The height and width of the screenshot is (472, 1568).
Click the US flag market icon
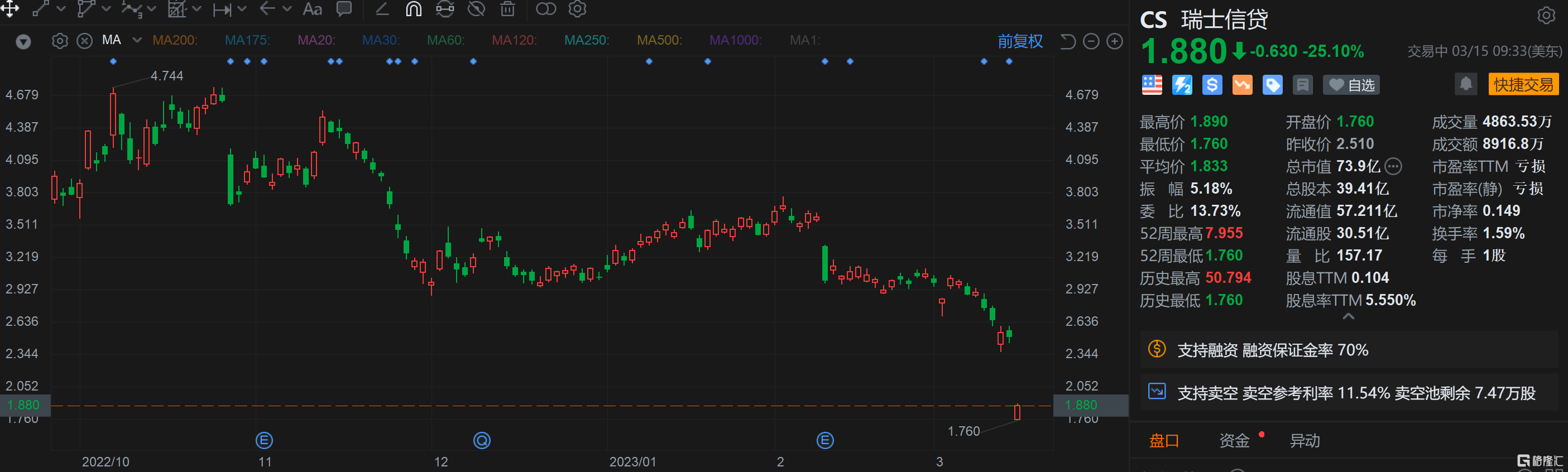pyautogui.click(x=1152, y=85)
